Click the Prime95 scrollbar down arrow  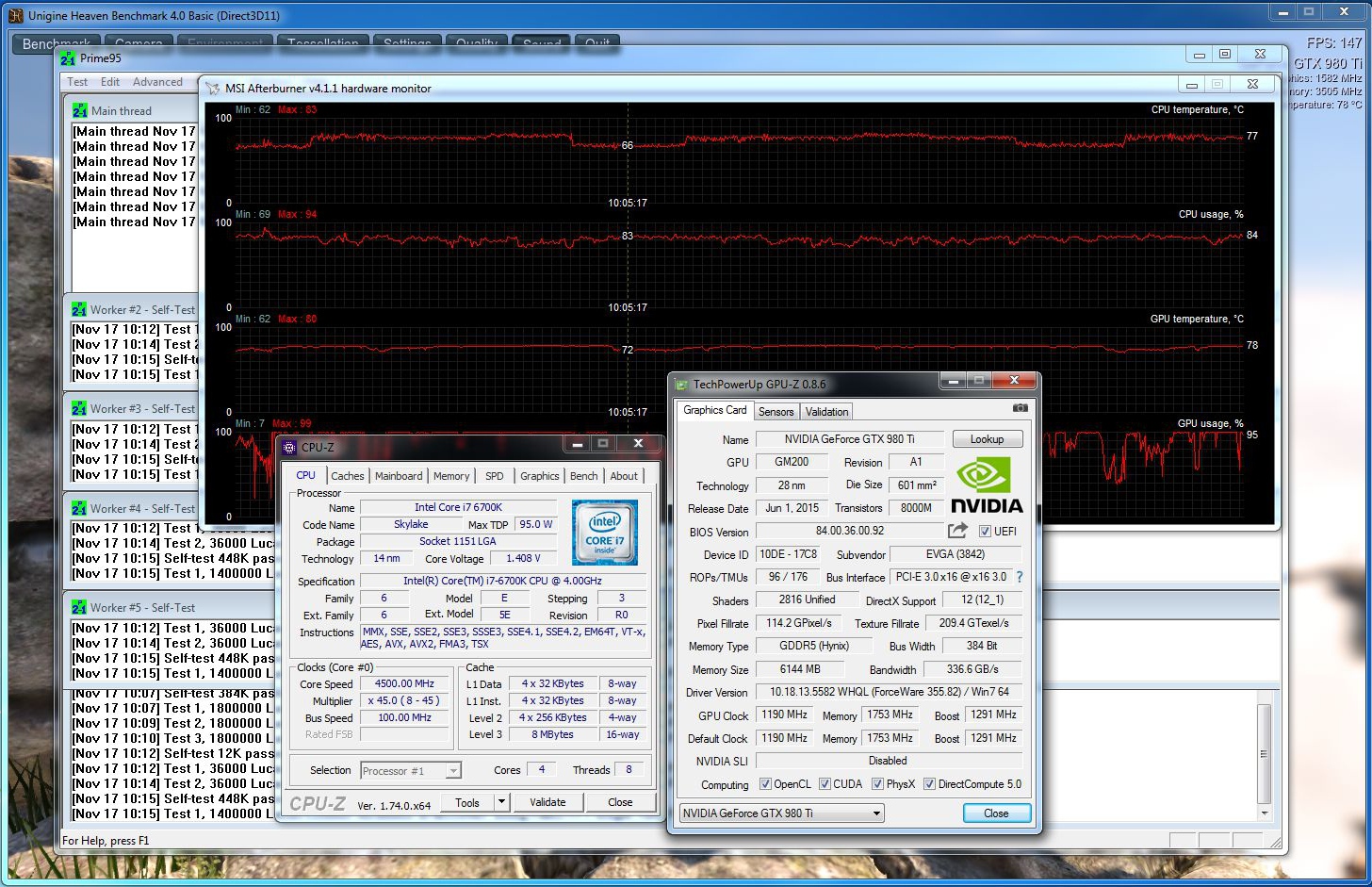(1265, 813)
